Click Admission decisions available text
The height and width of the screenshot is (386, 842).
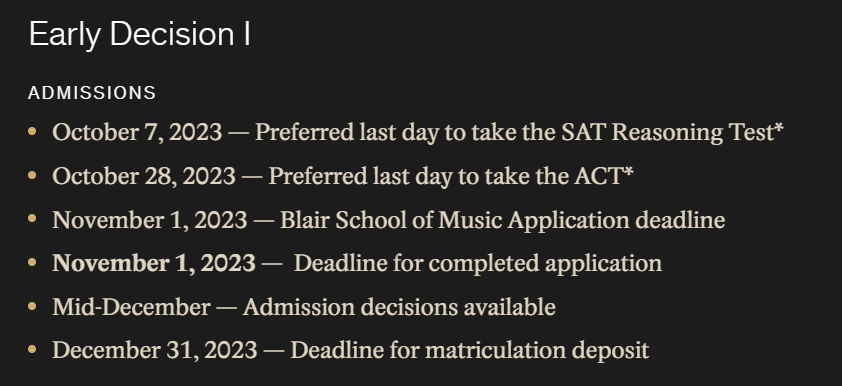pyautogui.click(x=399, y=308)
